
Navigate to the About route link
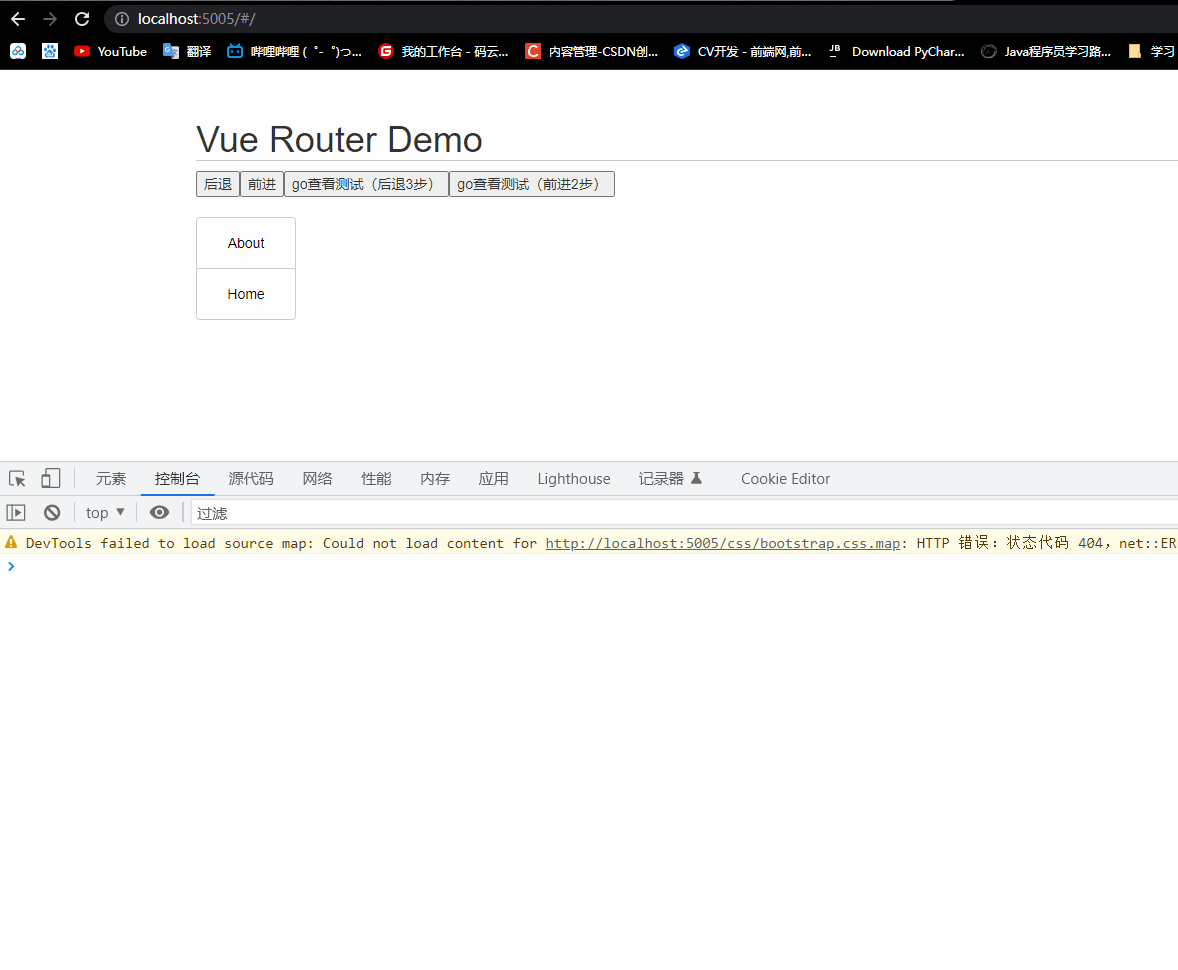tap(246, 243)
